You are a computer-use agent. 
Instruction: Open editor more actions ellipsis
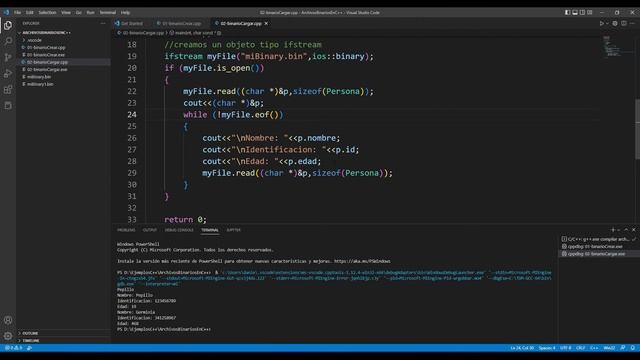[x=633, y=24]
